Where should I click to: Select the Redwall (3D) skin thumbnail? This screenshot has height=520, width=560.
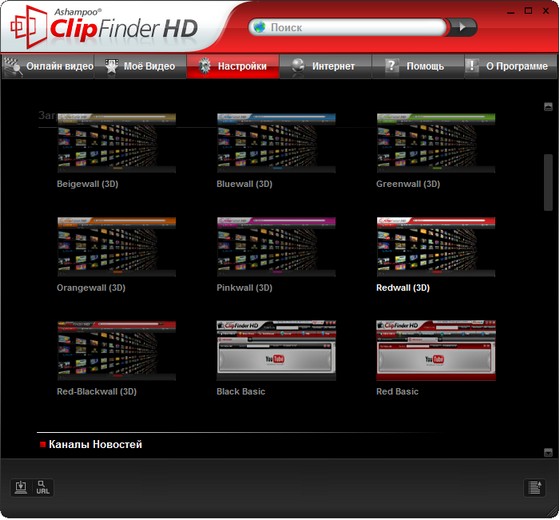pos(436,247)
